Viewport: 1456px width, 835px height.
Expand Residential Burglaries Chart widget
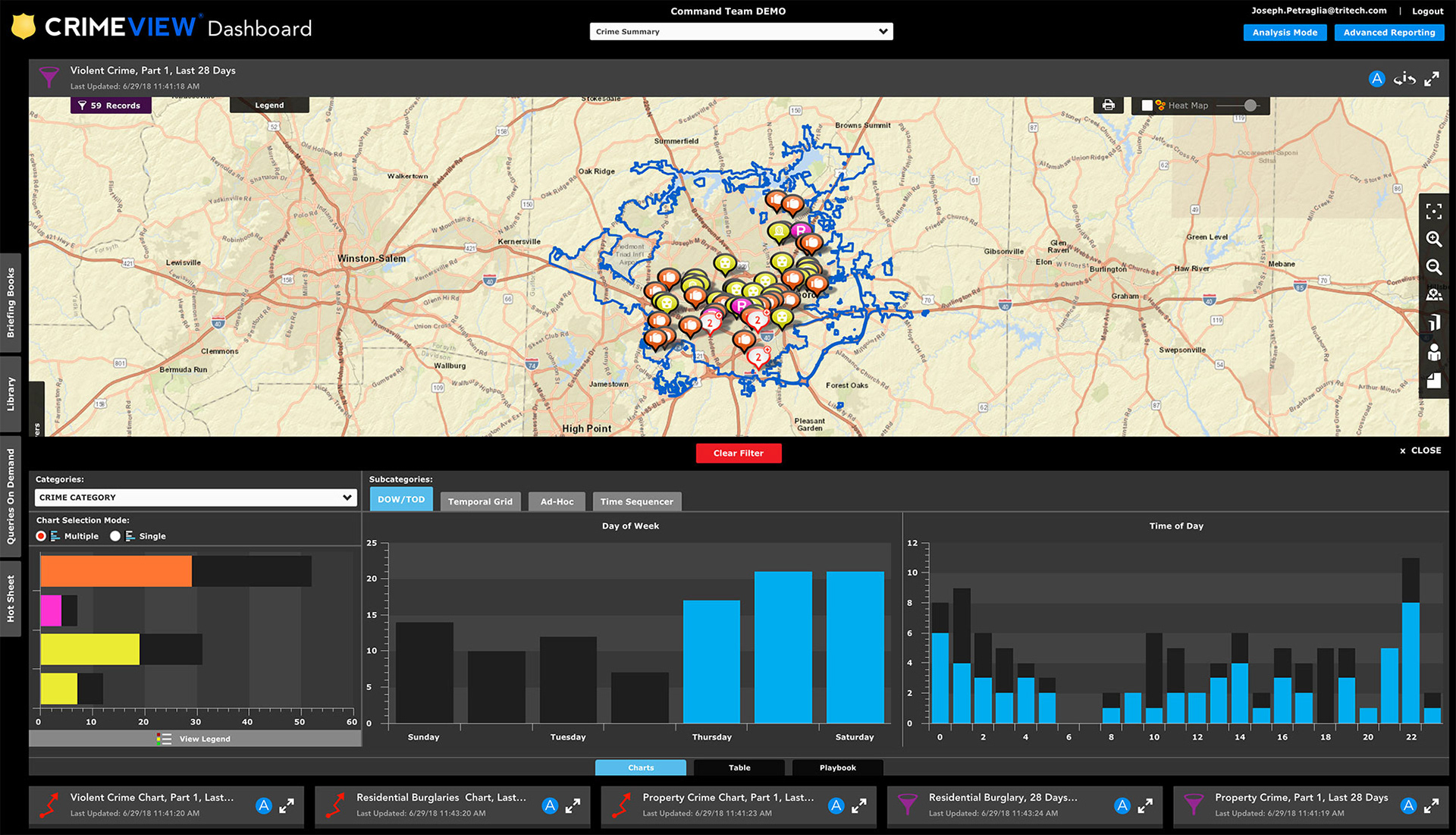[573, 806]
